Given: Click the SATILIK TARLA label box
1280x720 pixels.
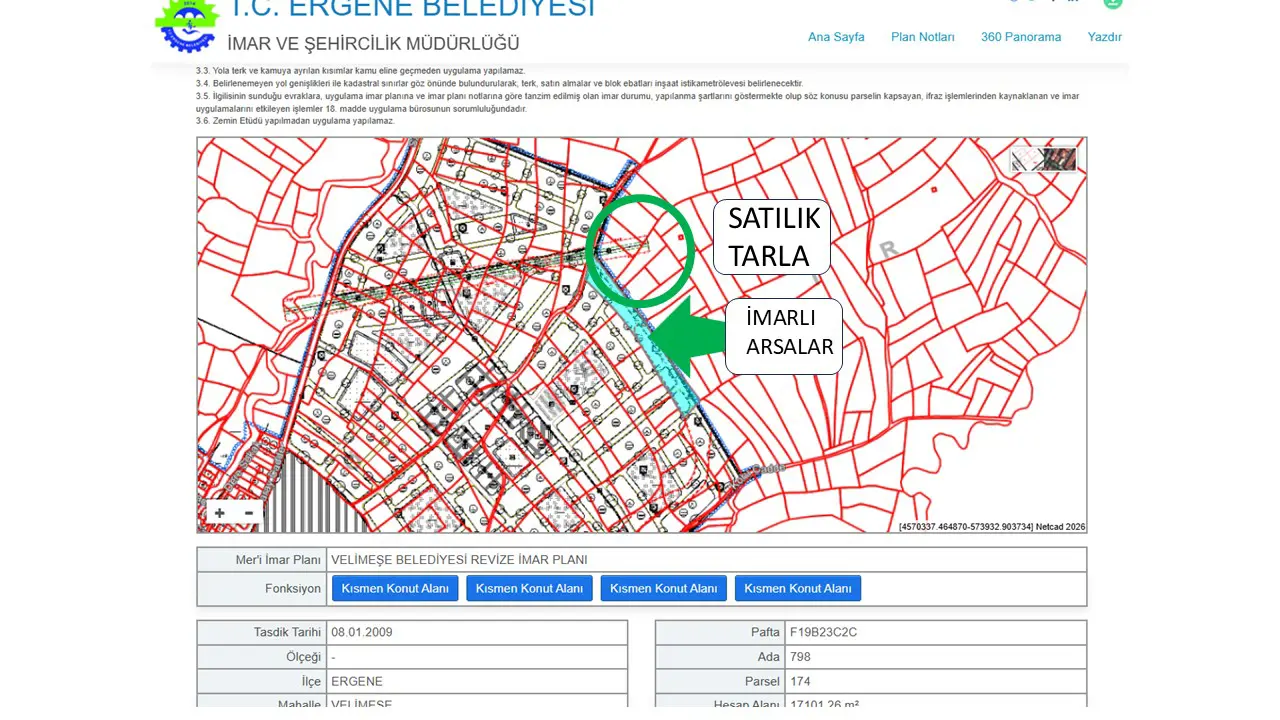Looking at the screenshot, I should point(773,237).
